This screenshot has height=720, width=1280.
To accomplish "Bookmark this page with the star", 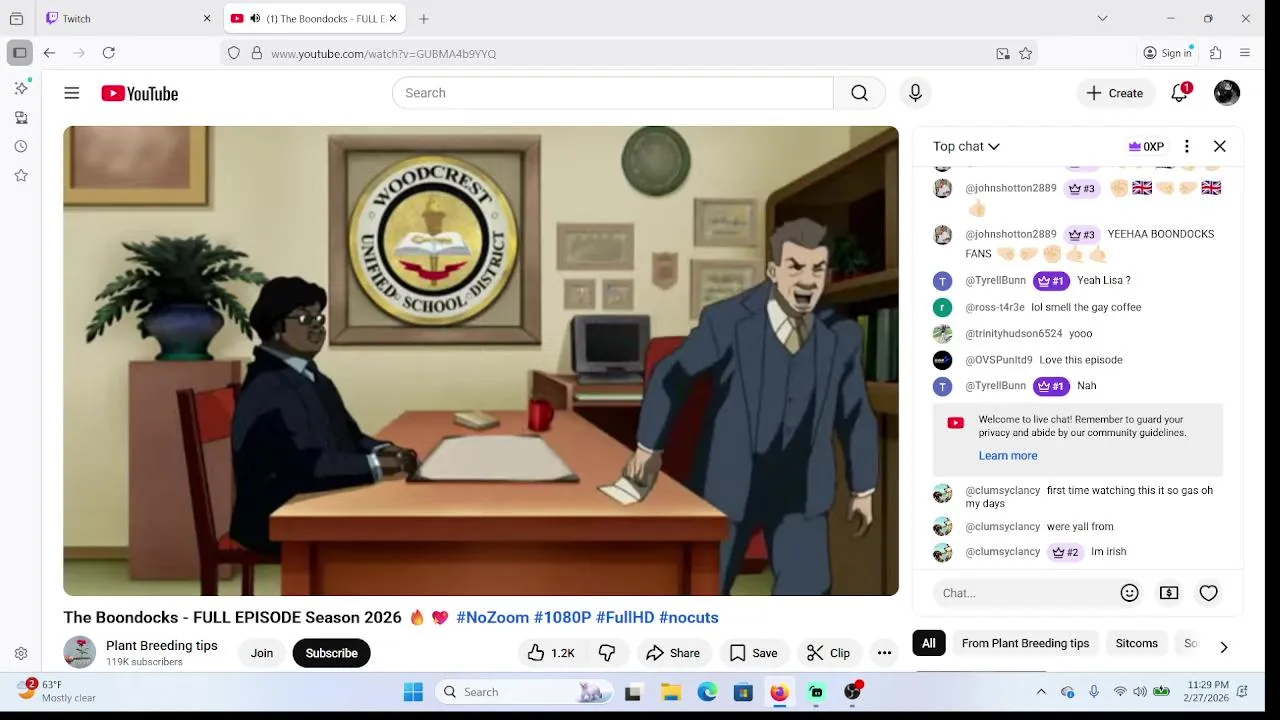I will click(x=1026, y=54).
